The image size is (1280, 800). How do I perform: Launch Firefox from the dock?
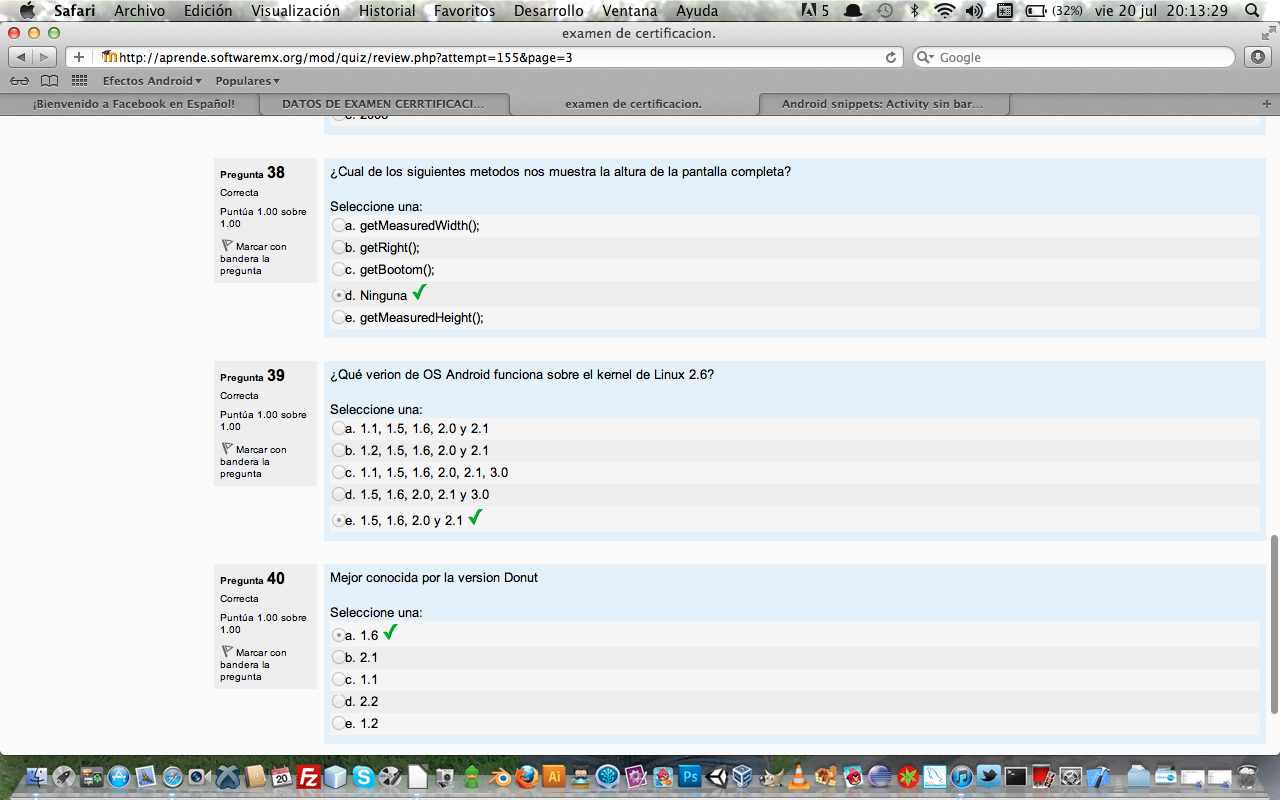(x=527, y=777)
